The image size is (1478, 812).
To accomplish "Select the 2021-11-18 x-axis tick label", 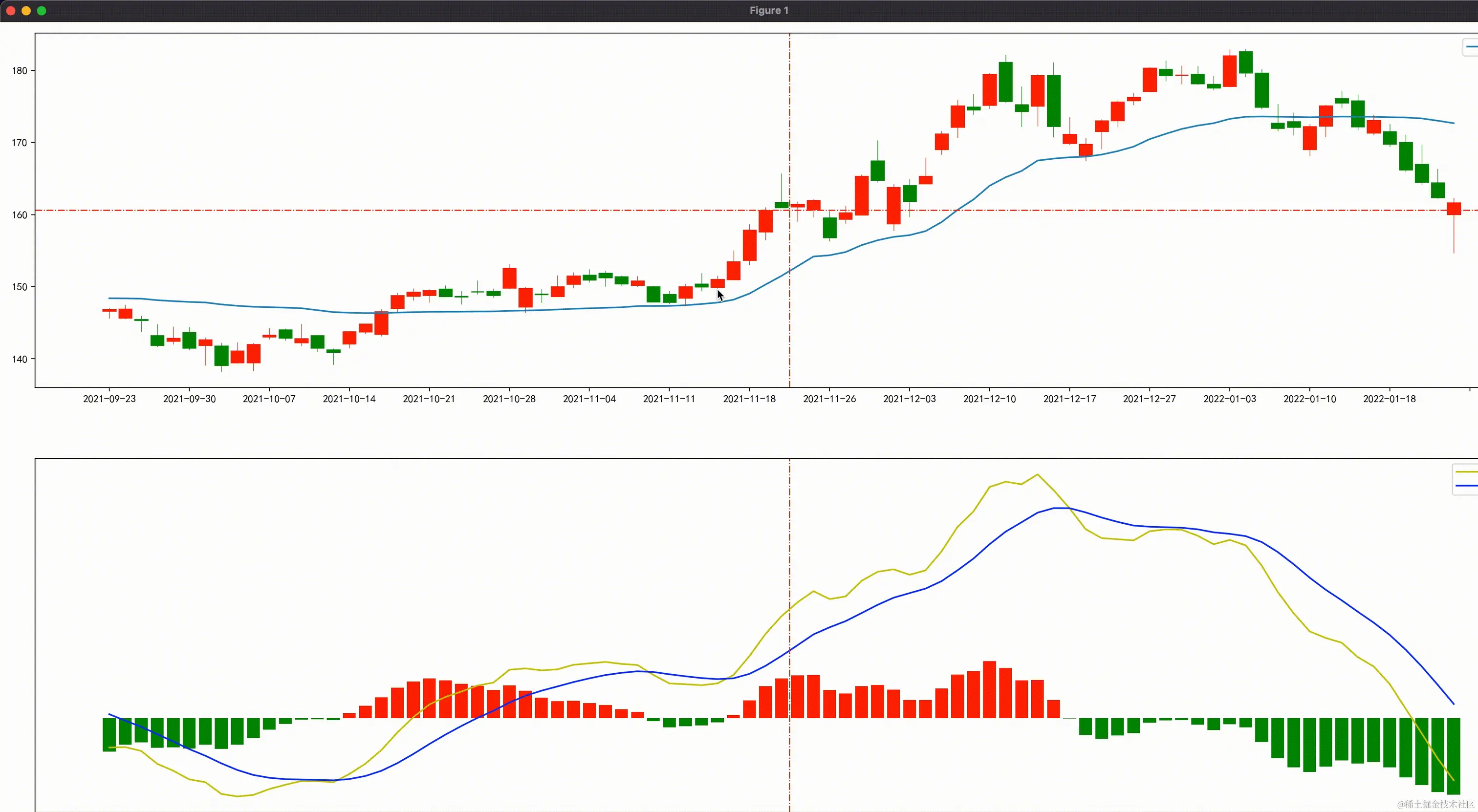I will click(749, 399).
